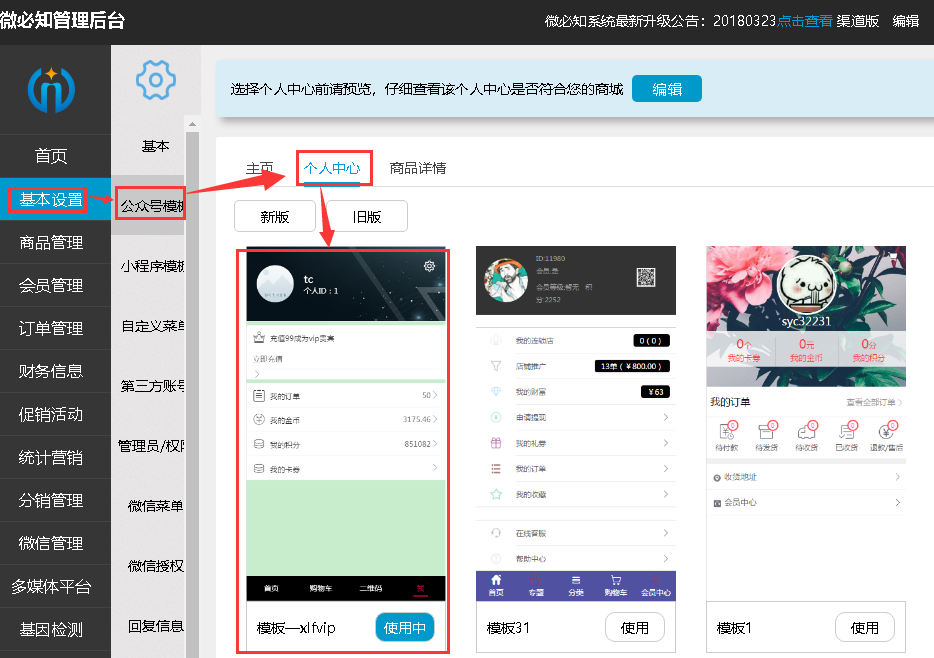Click the gear icon inside 模板一xlfvip preview
The height and width of the screenshot is (658, 934).
[x=429, y=267]
